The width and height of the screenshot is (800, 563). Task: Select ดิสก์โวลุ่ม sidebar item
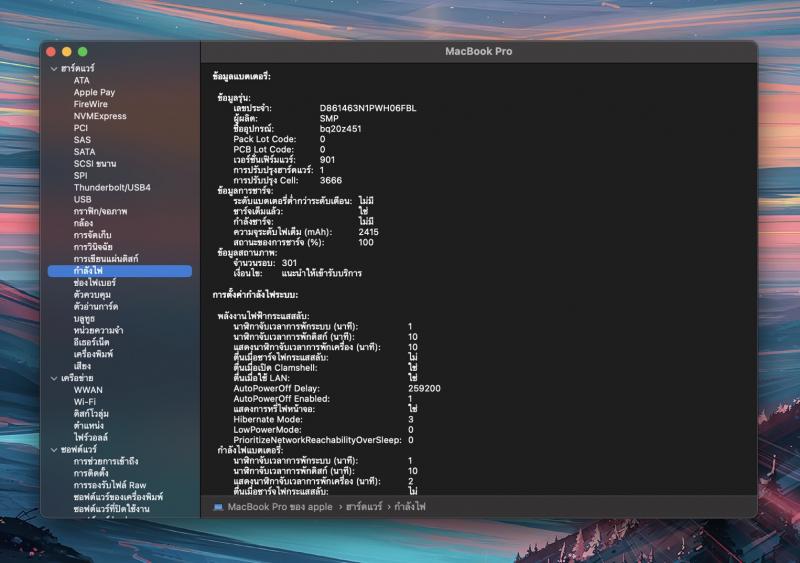[91, 414]
